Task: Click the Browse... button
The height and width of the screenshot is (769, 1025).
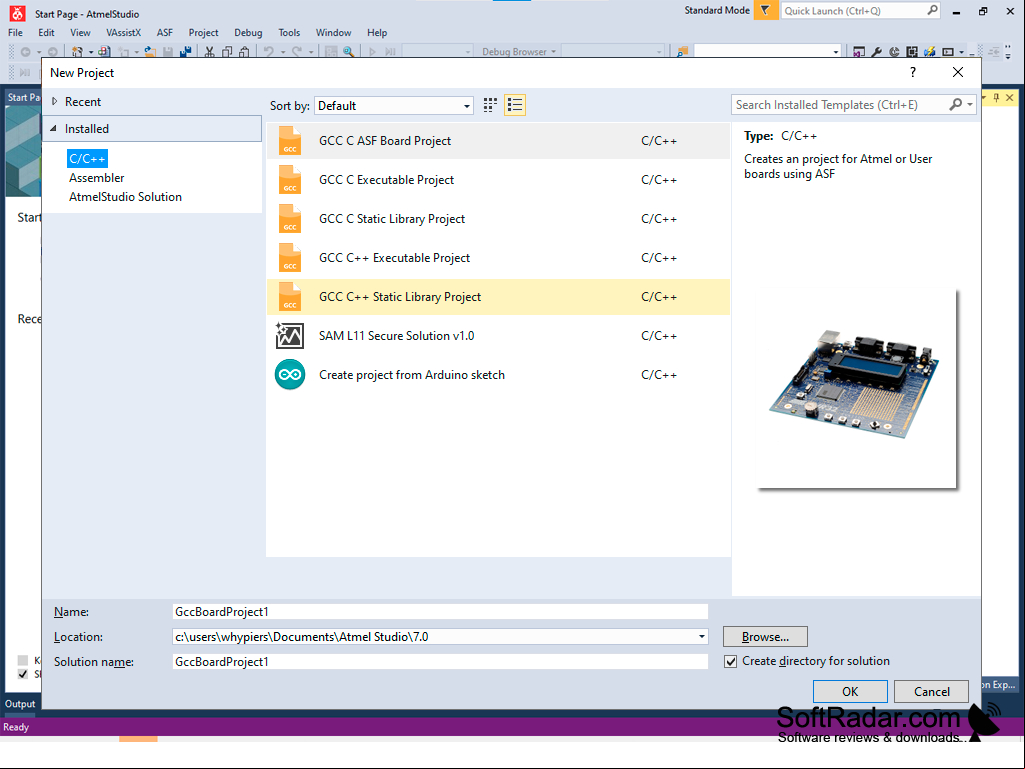Action: coord(765,636)
